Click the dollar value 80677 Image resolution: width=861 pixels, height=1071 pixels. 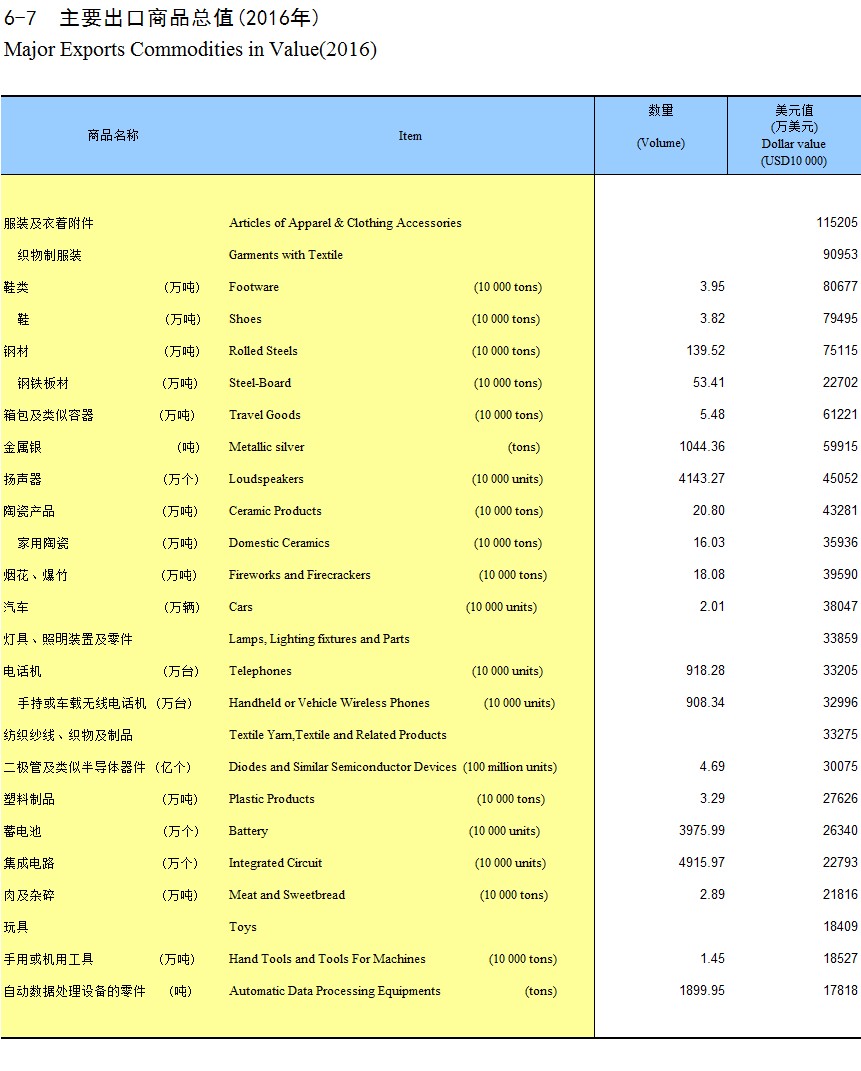(840, 286)
